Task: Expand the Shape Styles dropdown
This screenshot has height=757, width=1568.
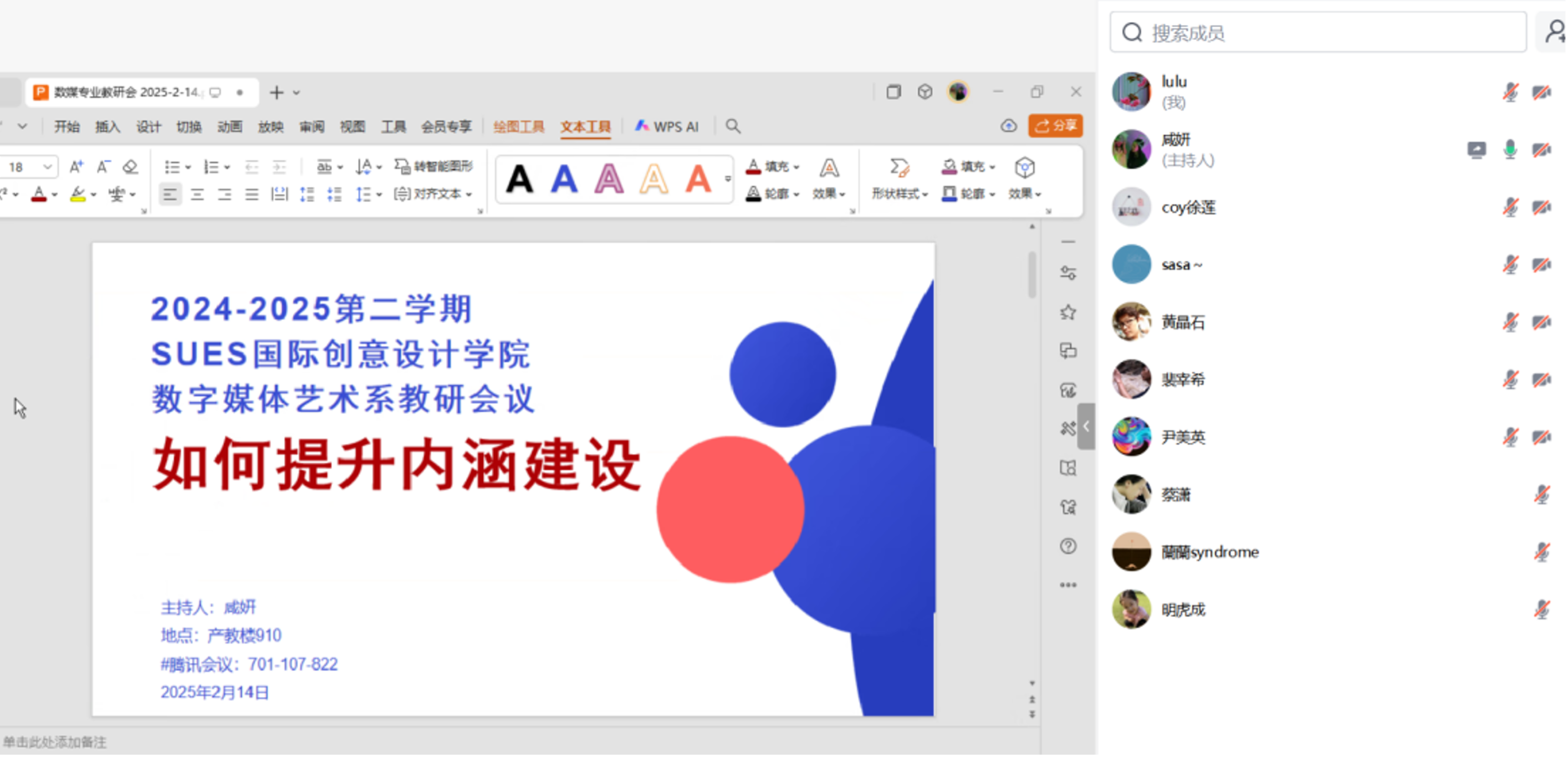Action: point(899,193)
